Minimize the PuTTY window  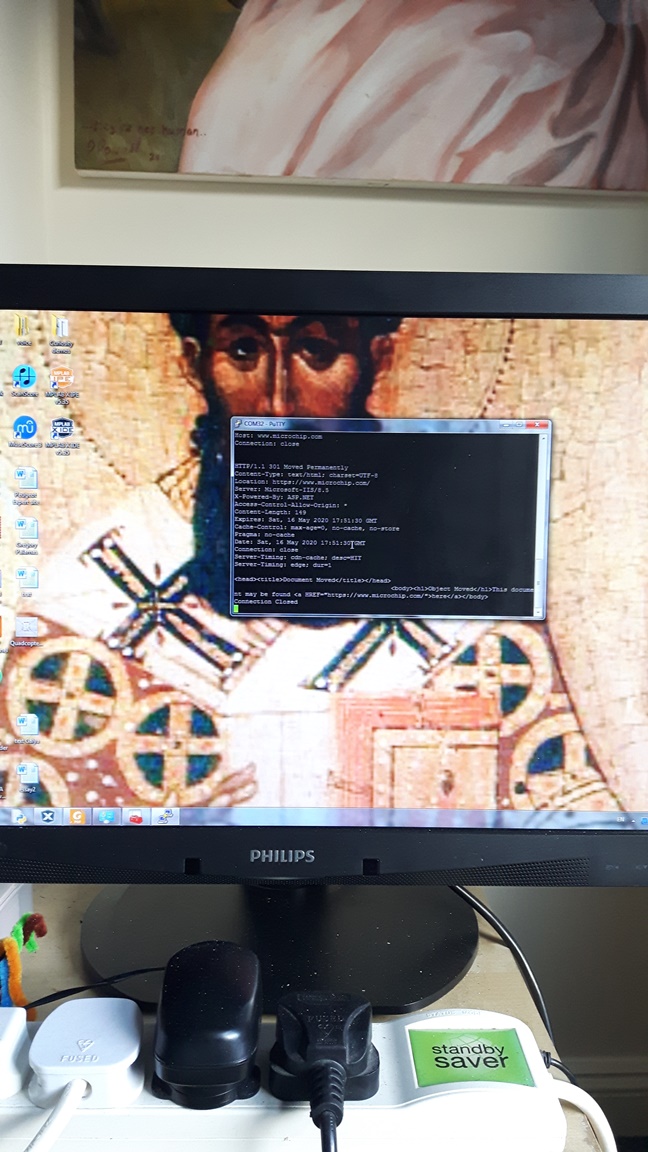[x=505, y=424]
